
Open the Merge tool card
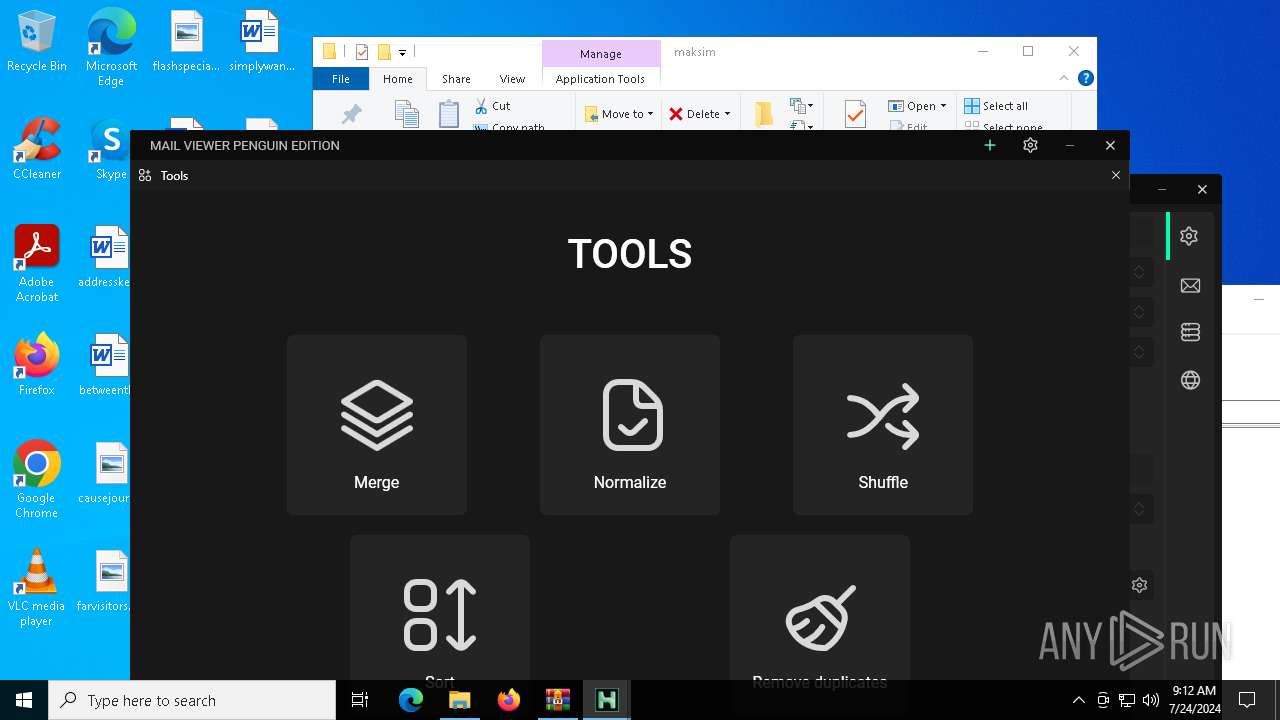click(377, 425)
